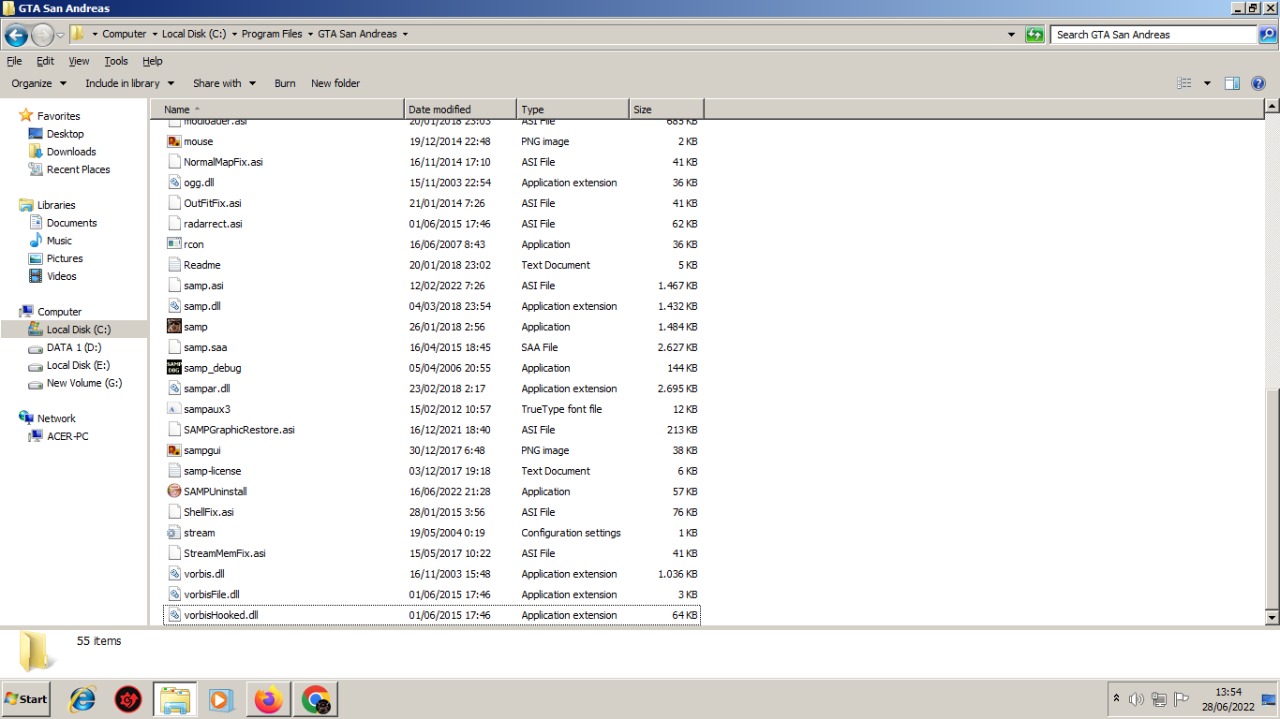Screen dimensions: 1280x719
Task: Click the volume speaker tray icon
Action: point(1136,699)
